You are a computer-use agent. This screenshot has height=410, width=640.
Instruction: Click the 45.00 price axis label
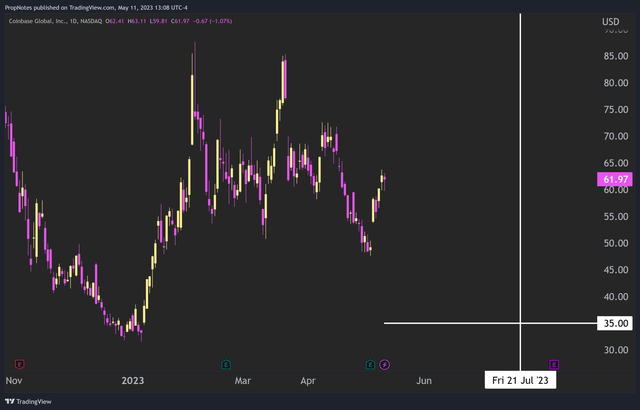point(616,270)
